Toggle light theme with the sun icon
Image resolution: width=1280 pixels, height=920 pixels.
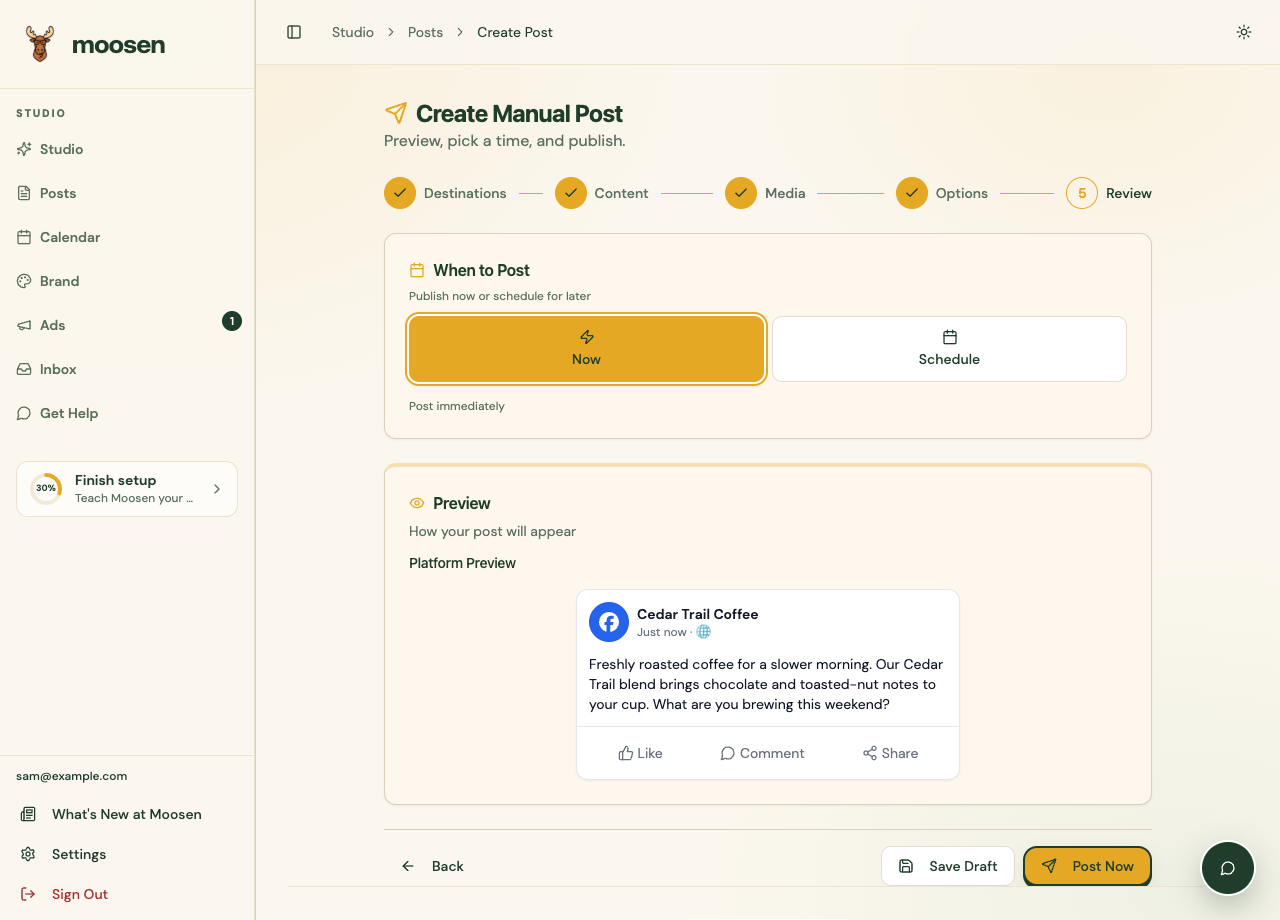pos(1244,32)
